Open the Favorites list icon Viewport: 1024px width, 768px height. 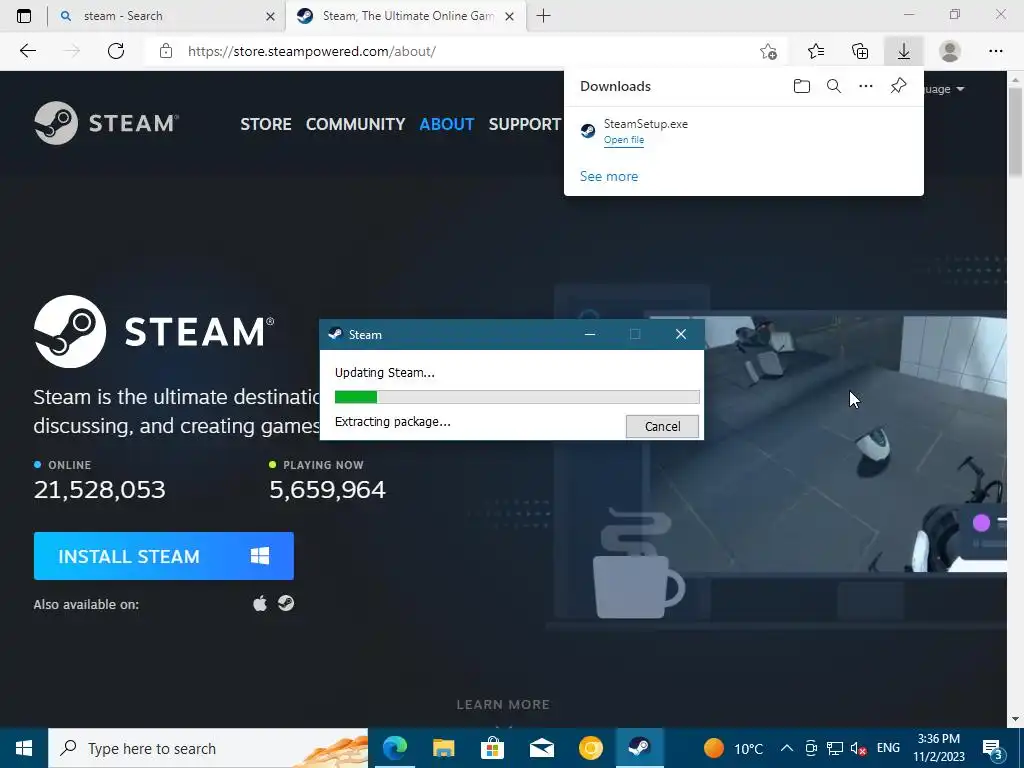pyautogui.click(x=816, y=51)
